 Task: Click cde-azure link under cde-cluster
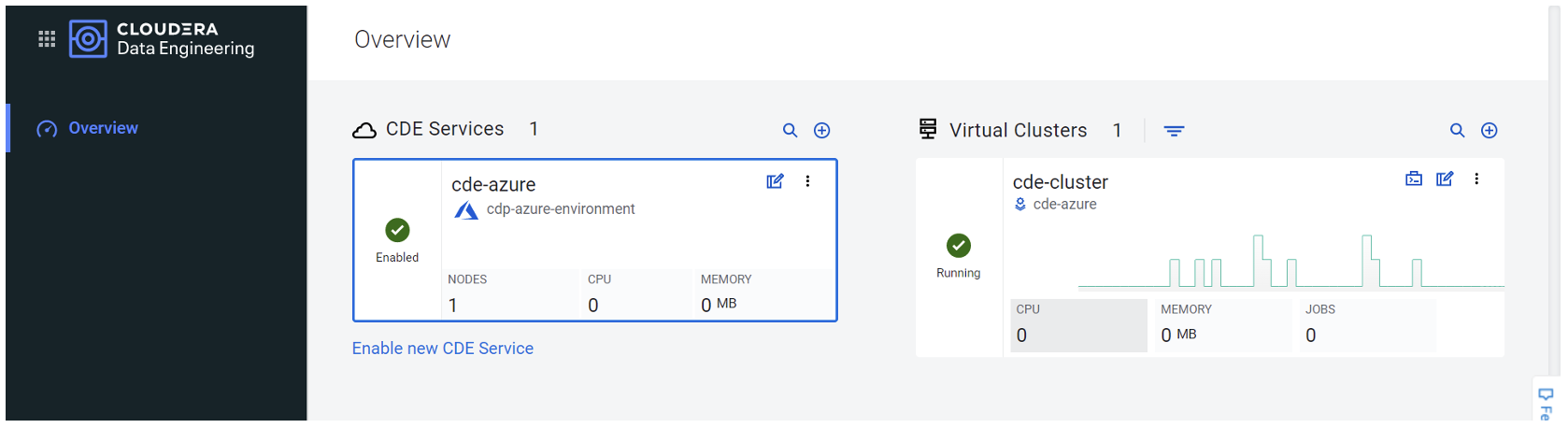1064,204
